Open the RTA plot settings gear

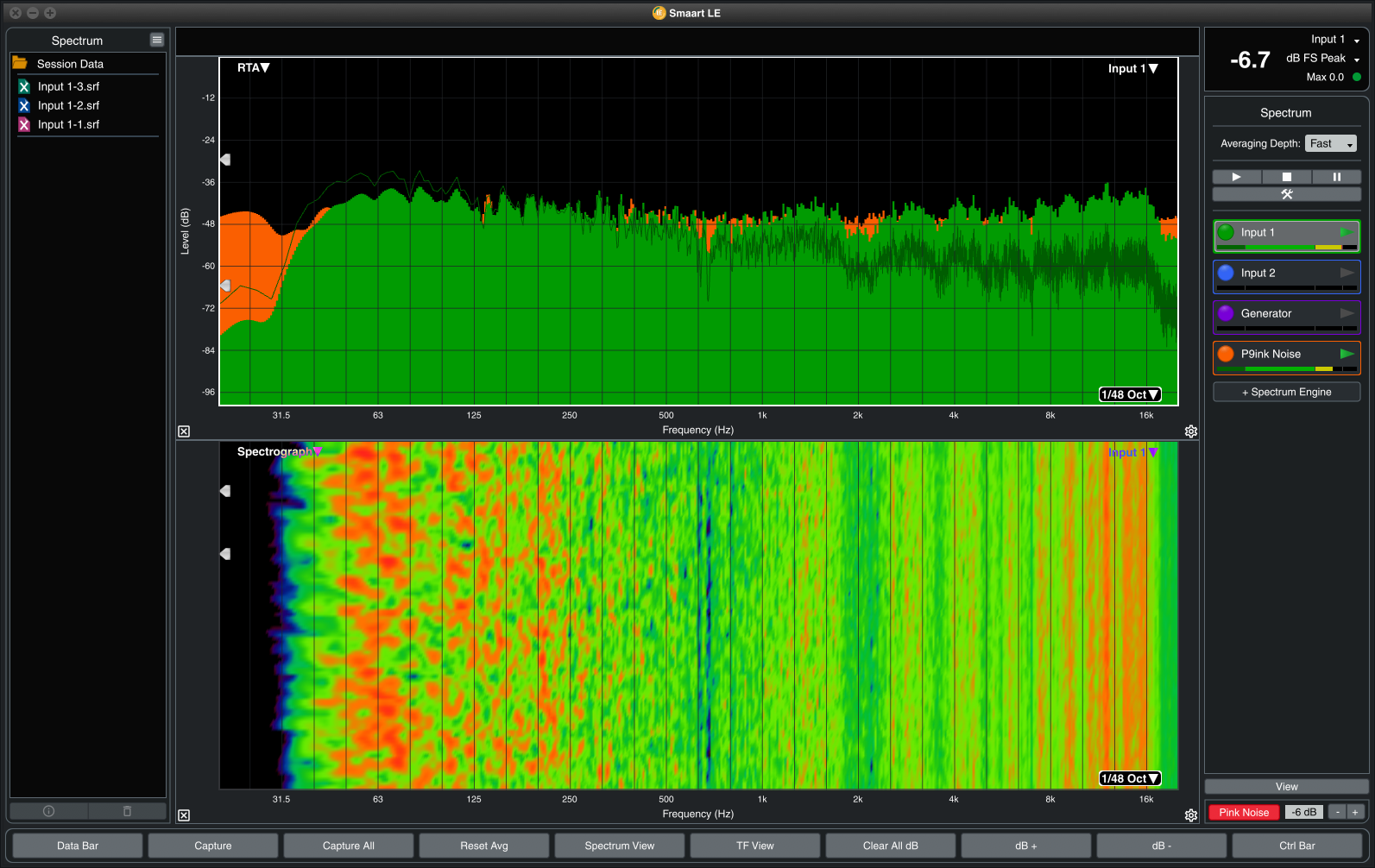[x=1190, y=431]
